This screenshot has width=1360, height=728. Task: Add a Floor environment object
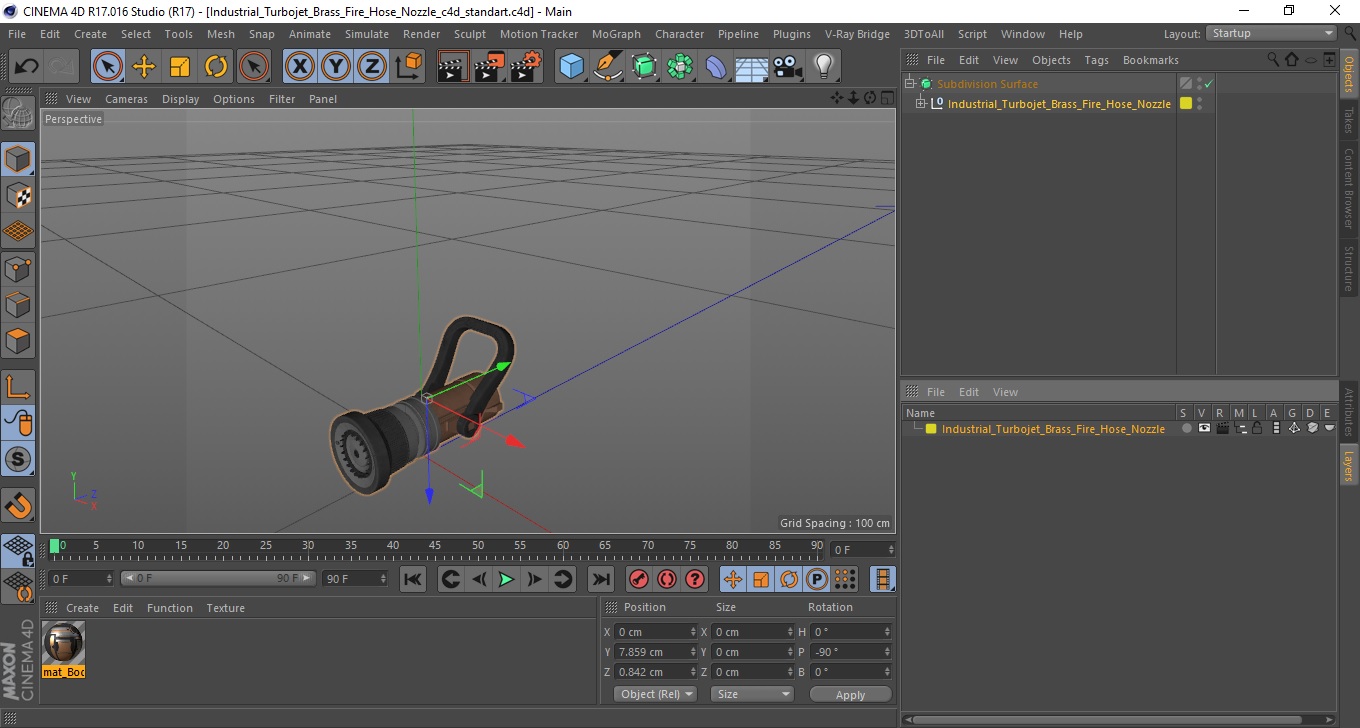click(752, 67)
